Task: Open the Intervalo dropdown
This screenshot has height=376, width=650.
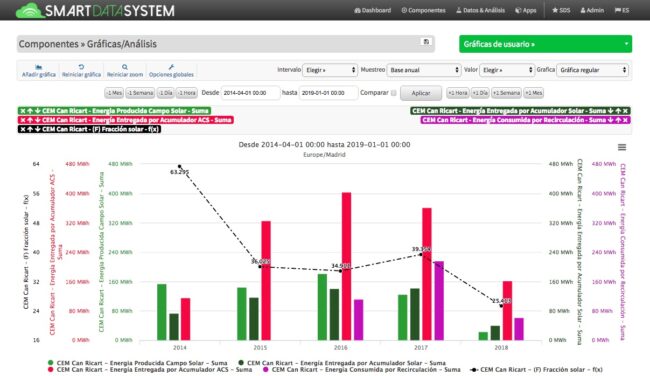Action: 330,70
